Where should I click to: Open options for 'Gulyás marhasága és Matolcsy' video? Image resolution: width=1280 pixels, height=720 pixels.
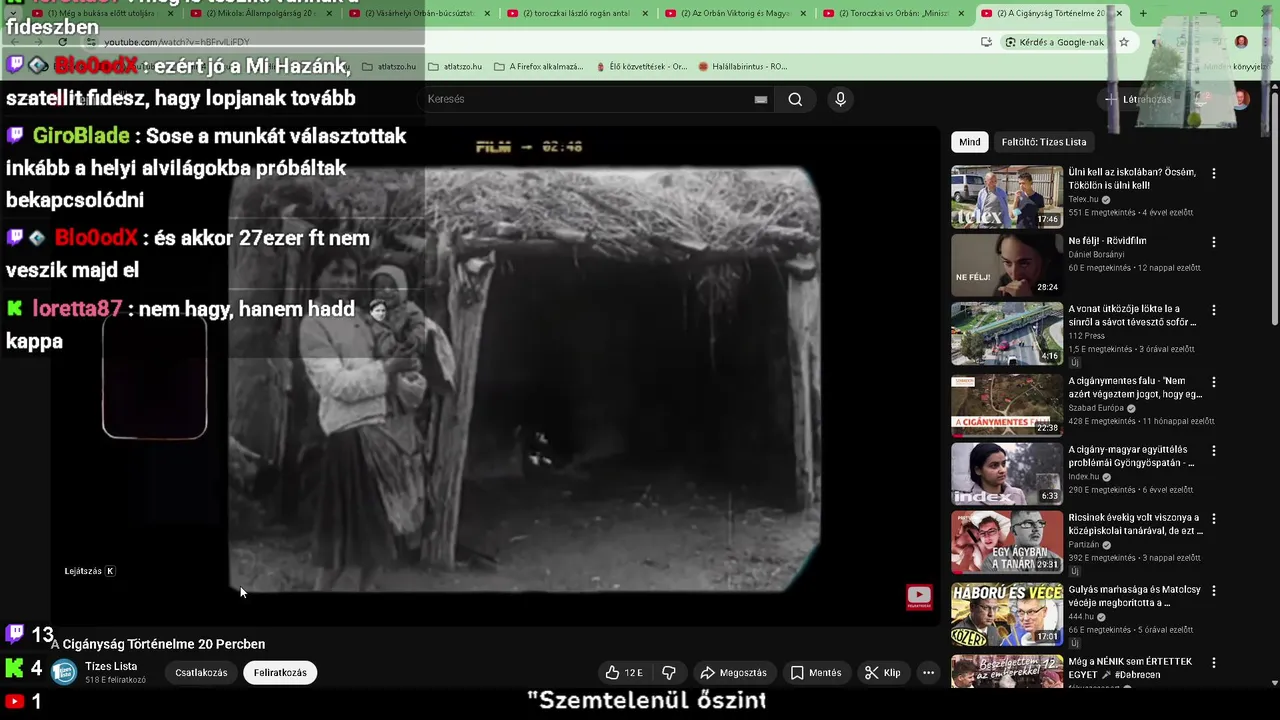(x=1214, y=591)
